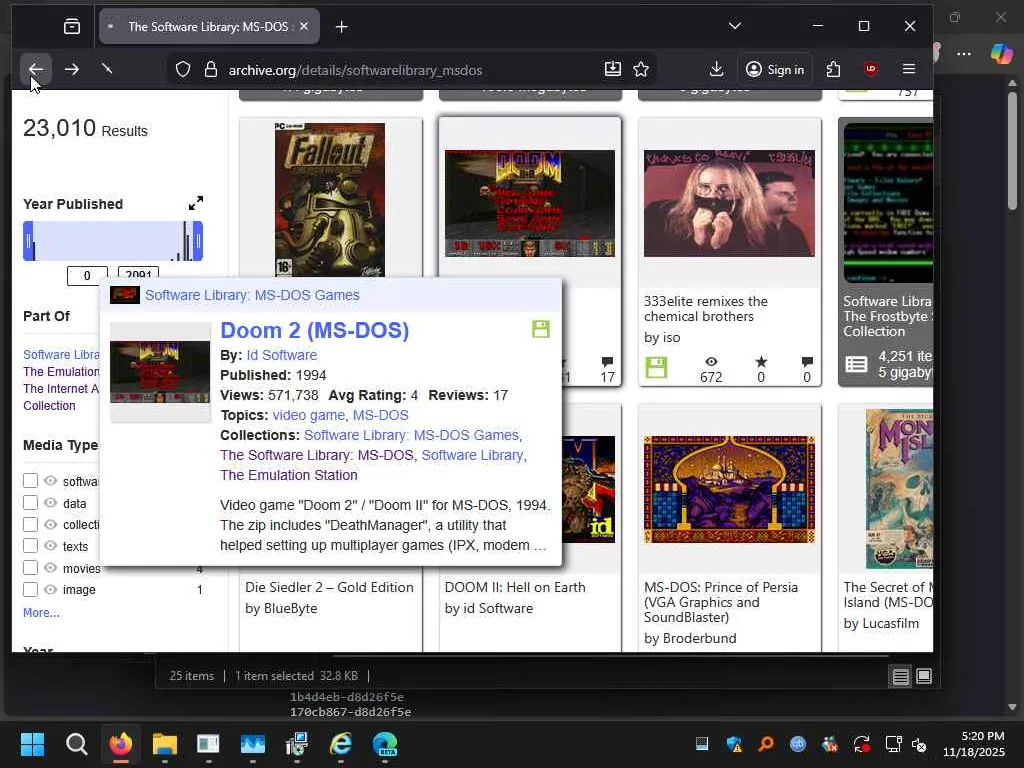Click More... under Media Type
This screenshot has width=1024, height=768.
(x=41, y=613)
